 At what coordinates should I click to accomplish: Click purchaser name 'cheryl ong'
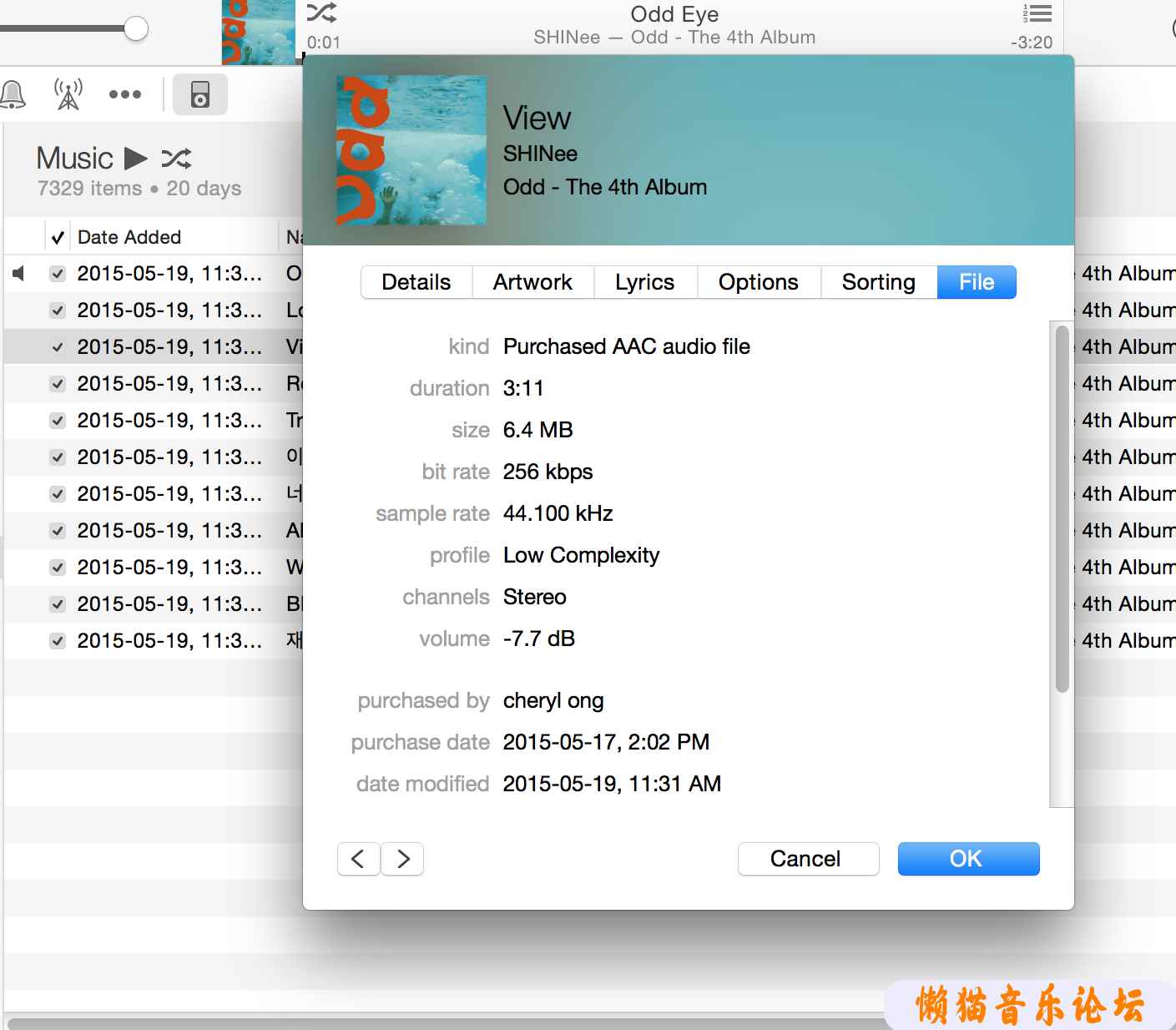553,700
